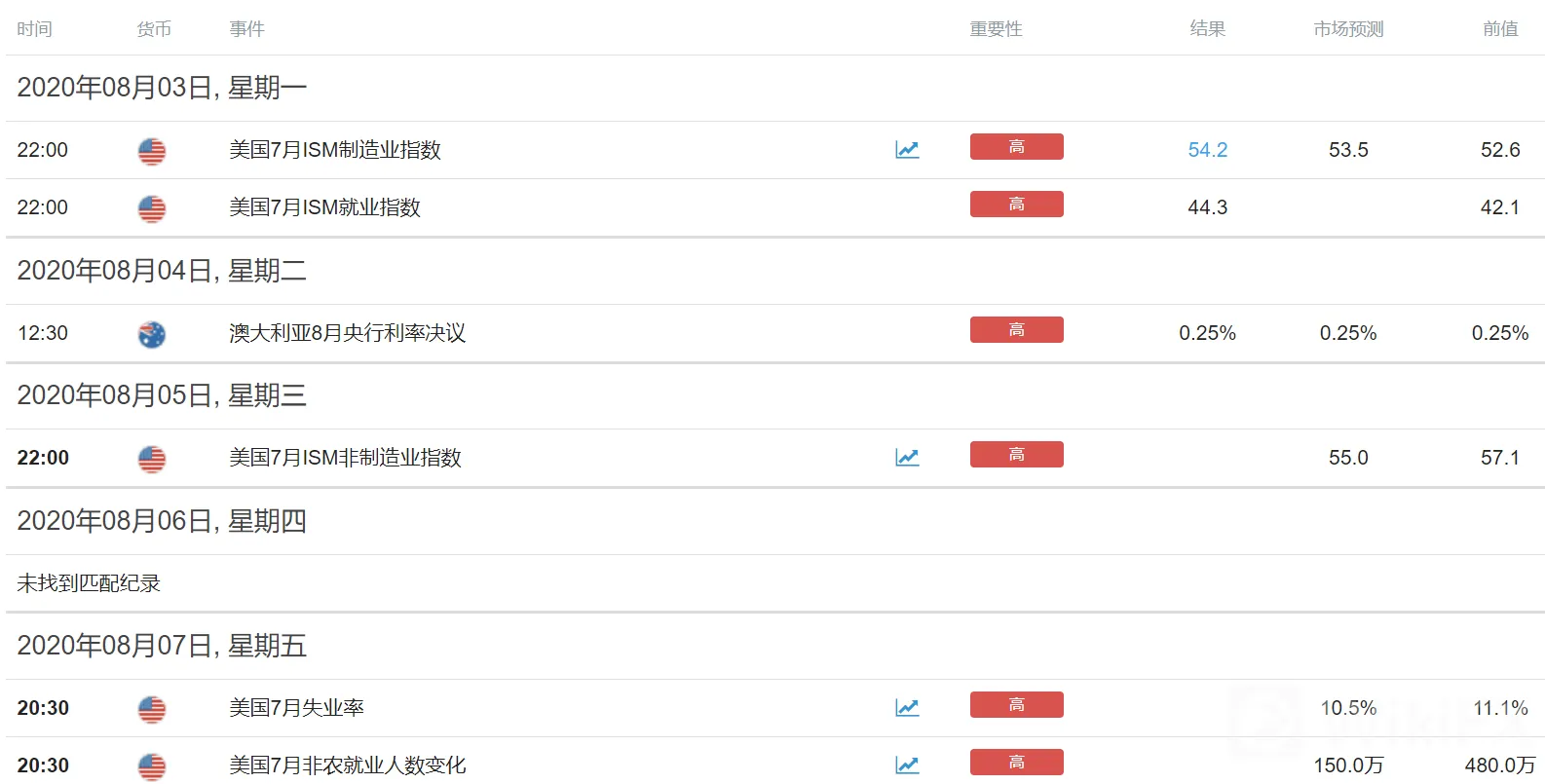Click red high-importance badge on Australia rate row
This screenshot has height=784, width=1545.
pyautogui.click(x=1016, y=330)
